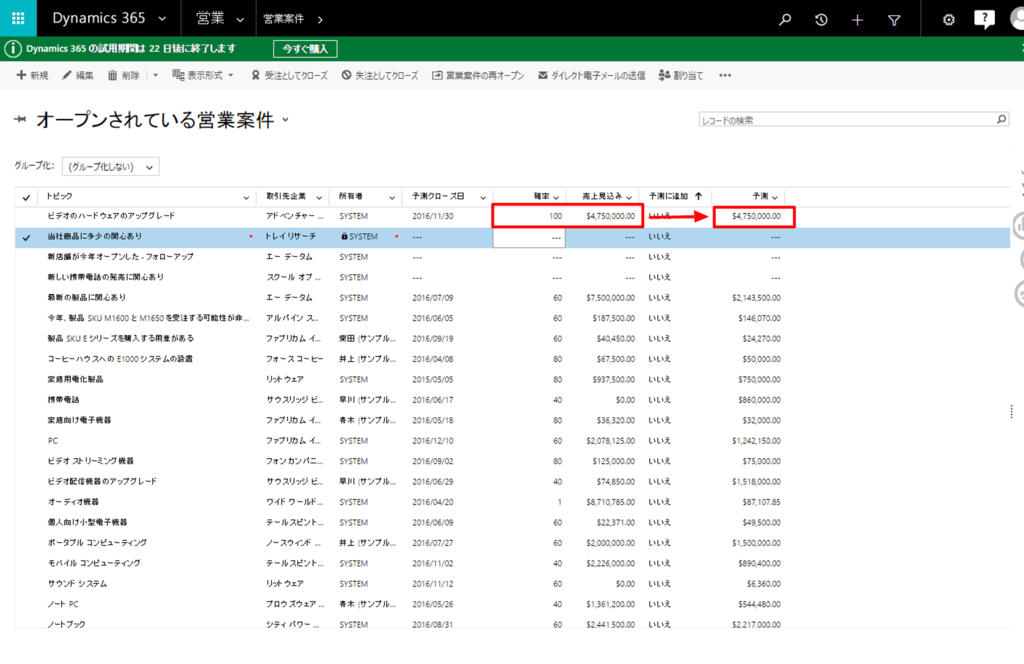
Task: Click the 割り当て assign command
Action: pos(681,75)
